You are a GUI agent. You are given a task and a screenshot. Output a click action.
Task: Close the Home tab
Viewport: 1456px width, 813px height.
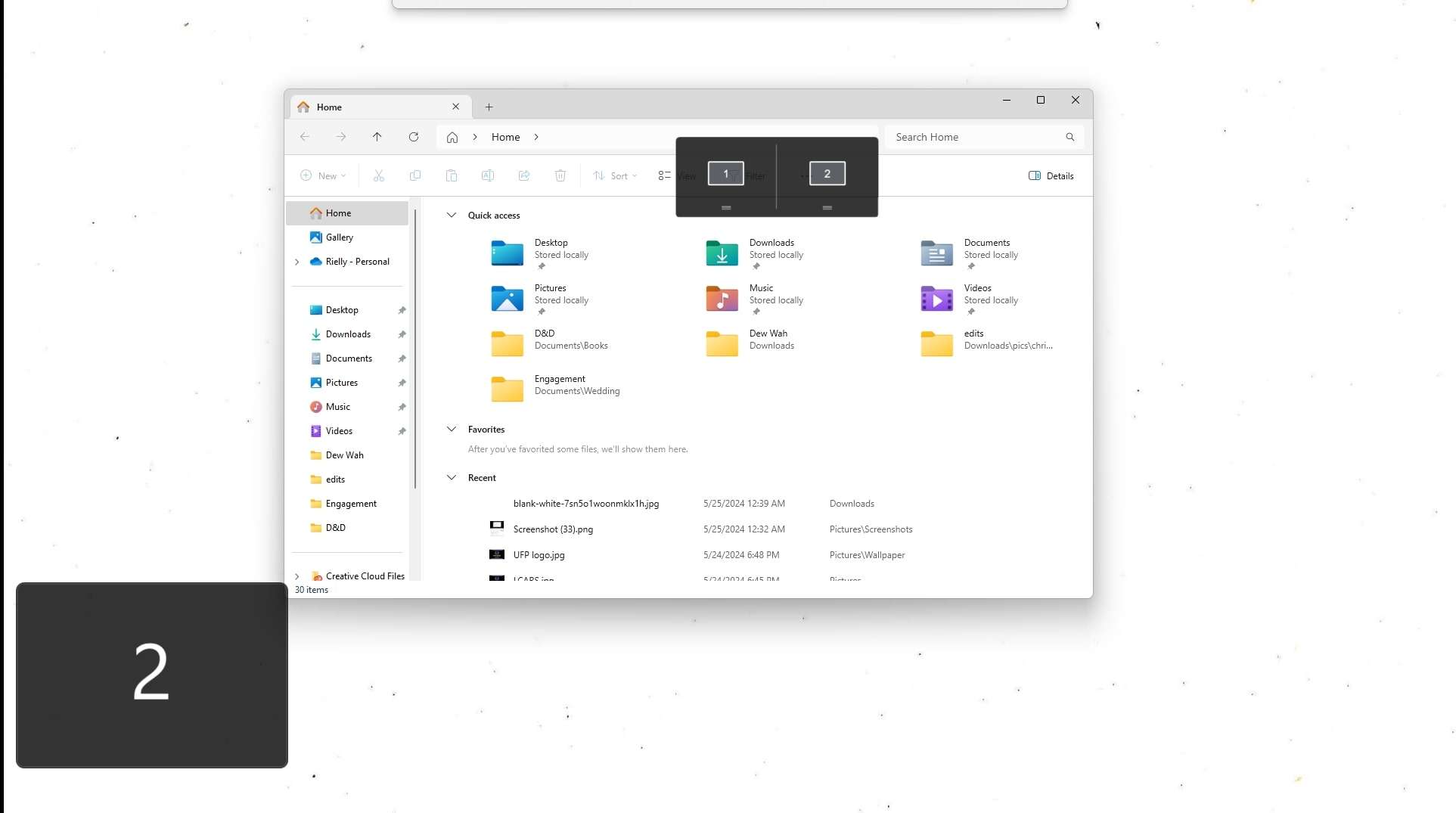(455, 107)
